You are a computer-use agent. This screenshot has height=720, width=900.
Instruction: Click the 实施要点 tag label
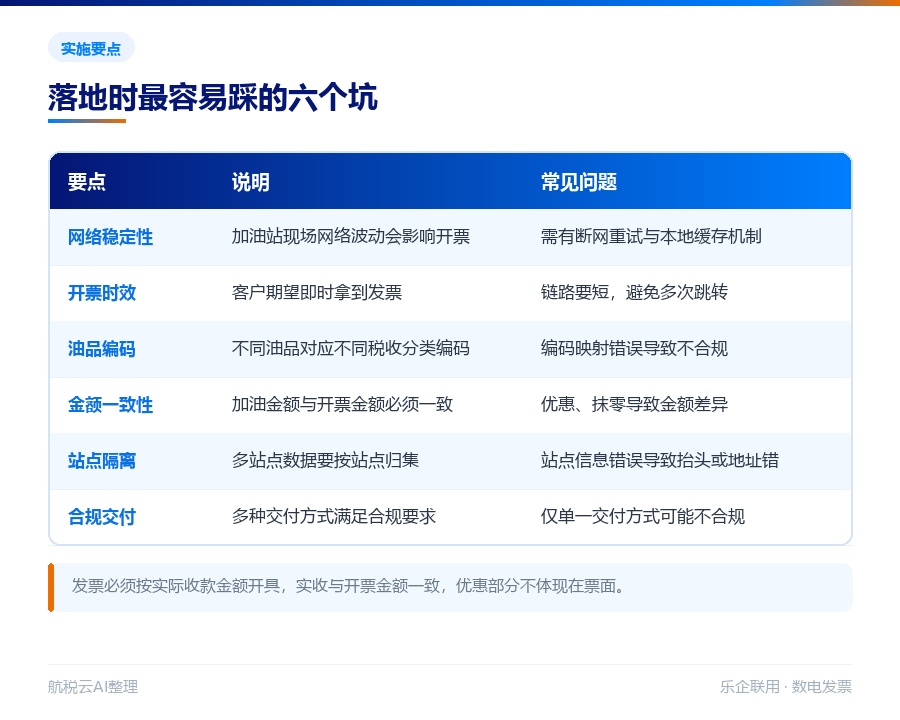(x=91, y=48)
